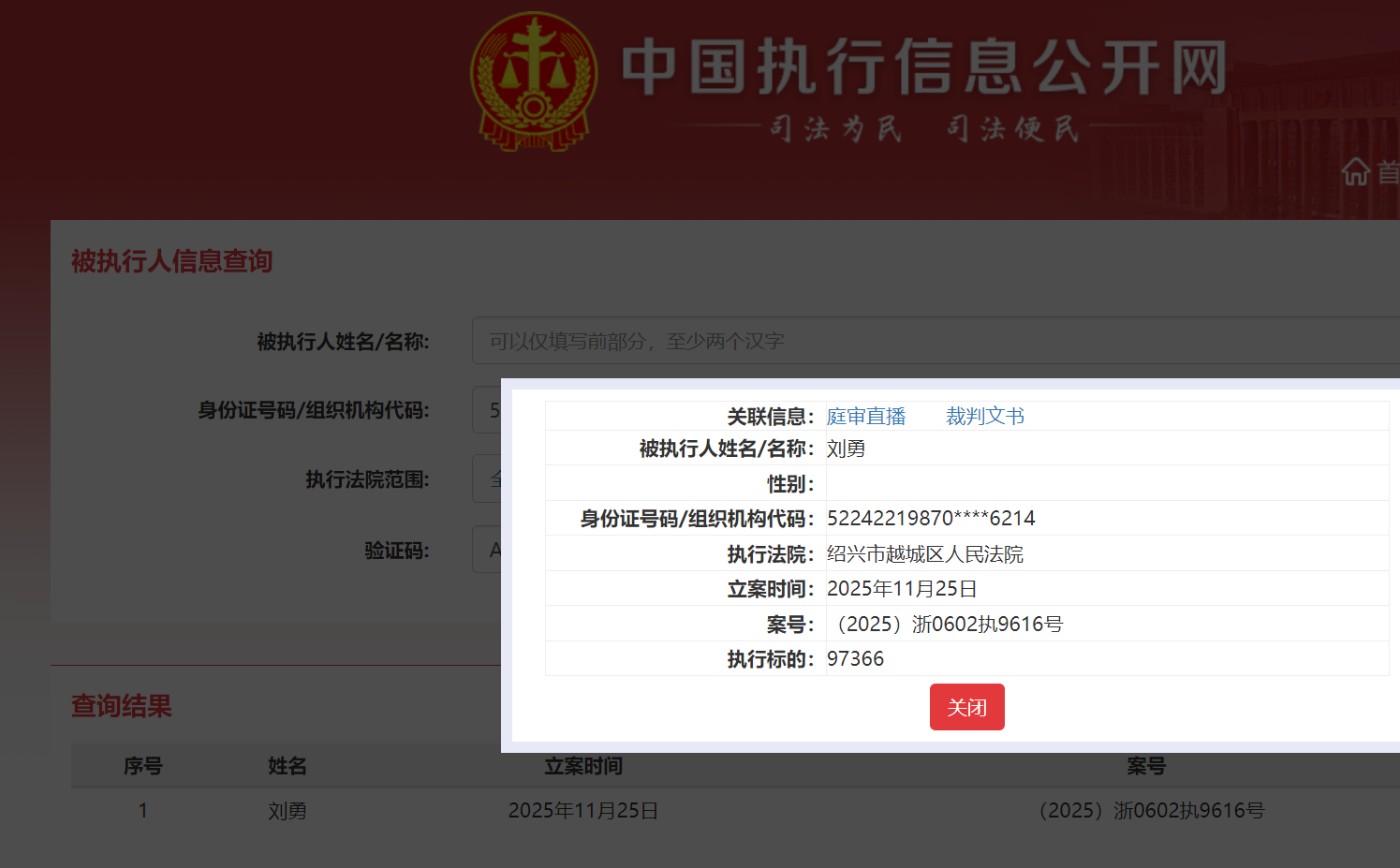Click the national court emblem logo
The image size is (1400, 868).
tap(533, 80)
